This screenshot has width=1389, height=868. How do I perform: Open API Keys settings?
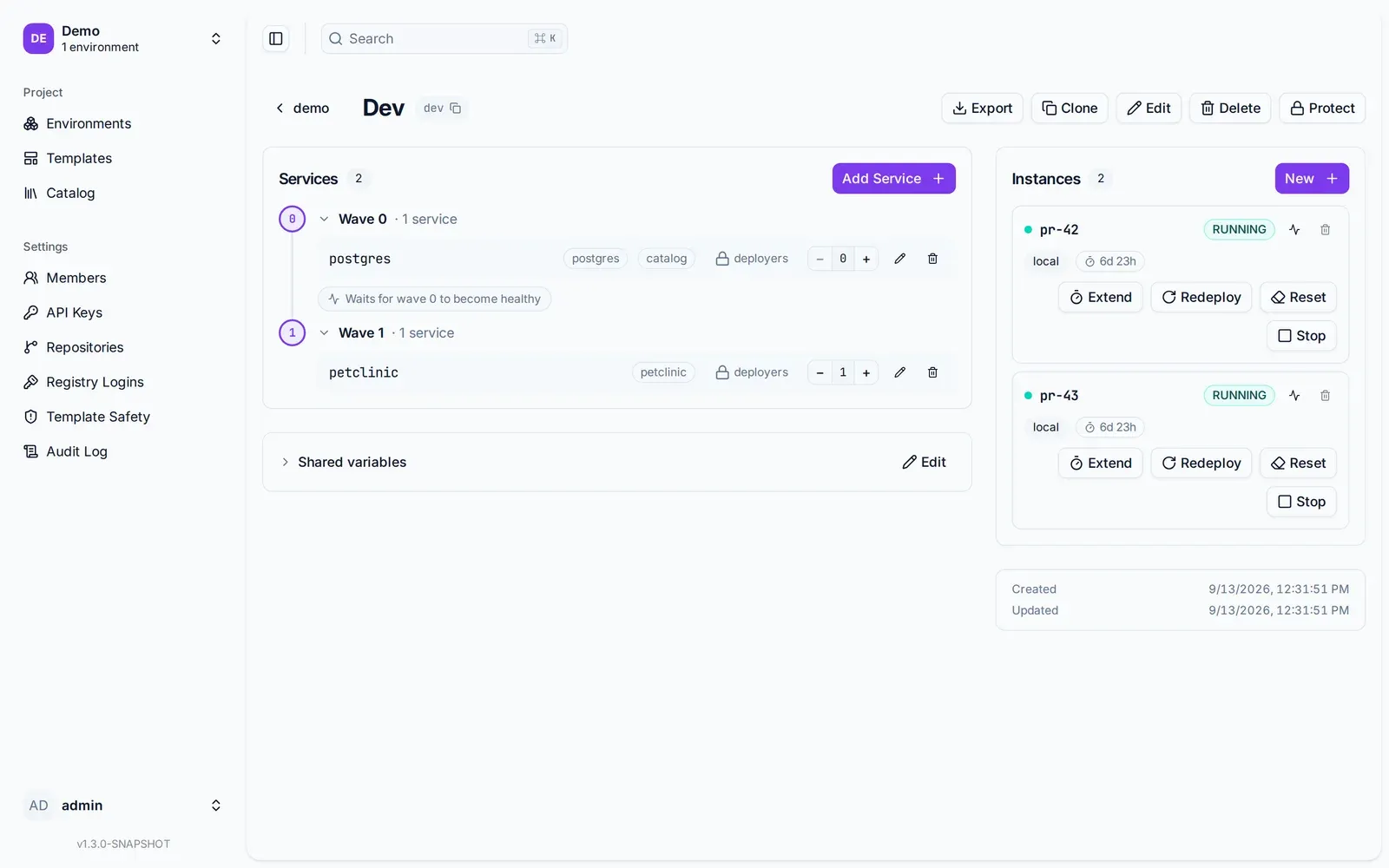click(122, 312)
